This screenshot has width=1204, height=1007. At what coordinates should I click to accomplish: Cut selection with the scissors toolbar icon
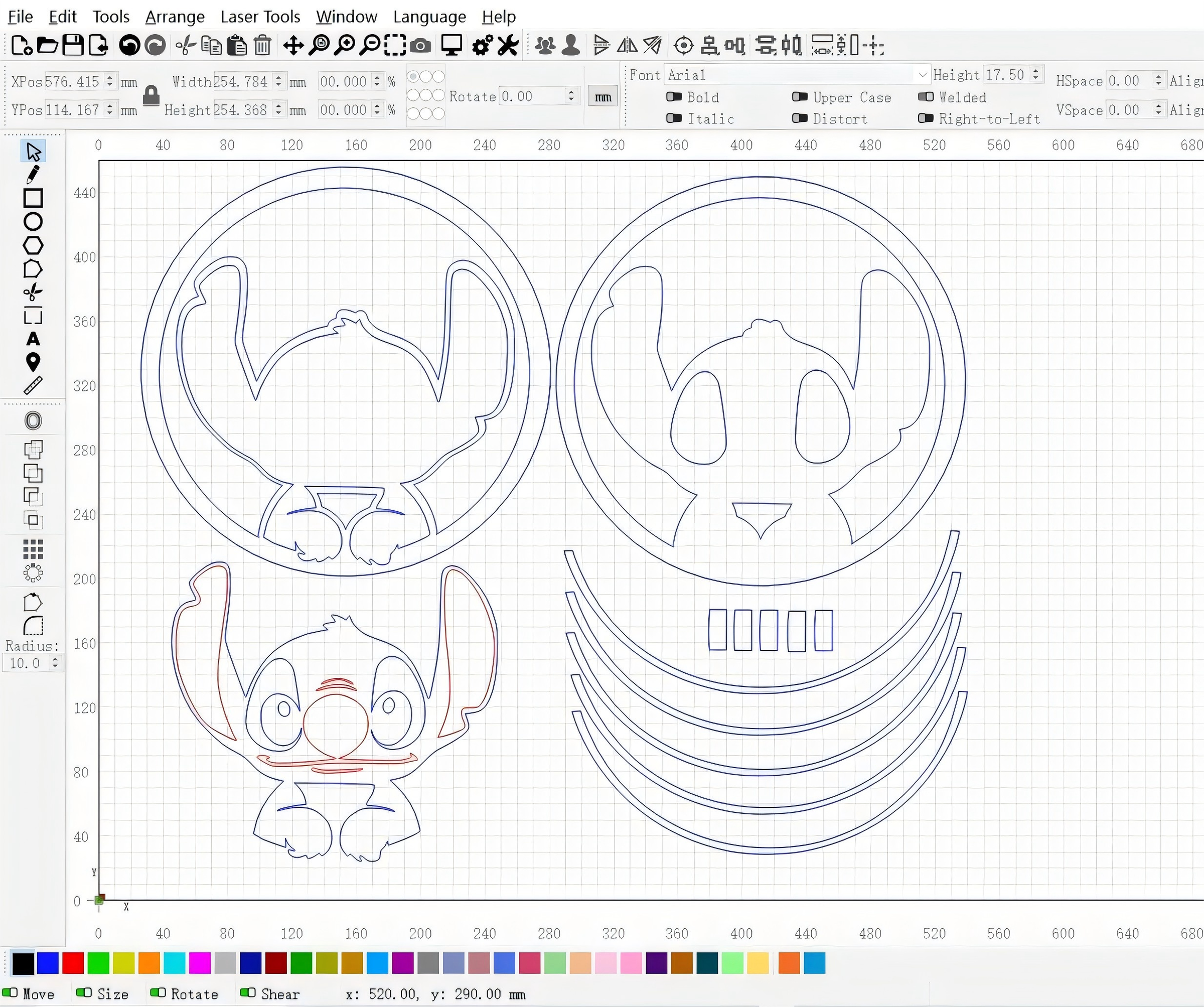click(x=185, y=45)
